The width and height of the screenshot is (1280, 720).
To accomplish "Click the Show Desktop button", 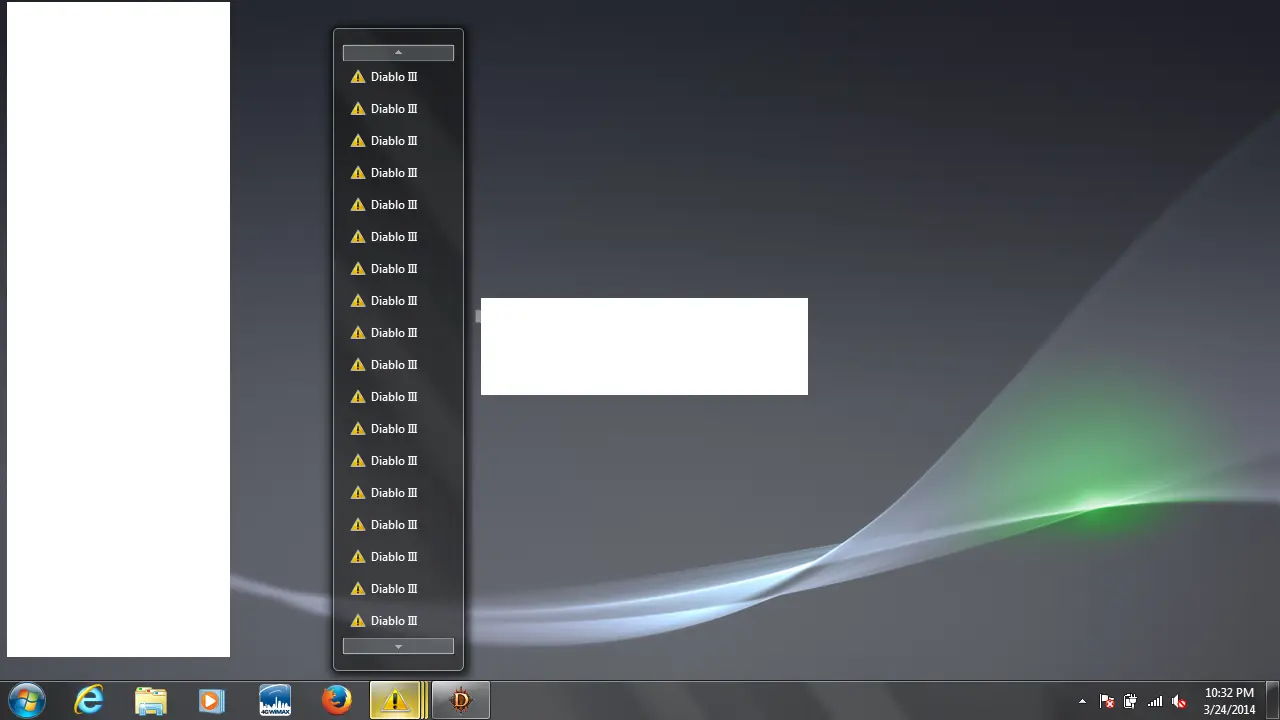I will click(1272, 700).
